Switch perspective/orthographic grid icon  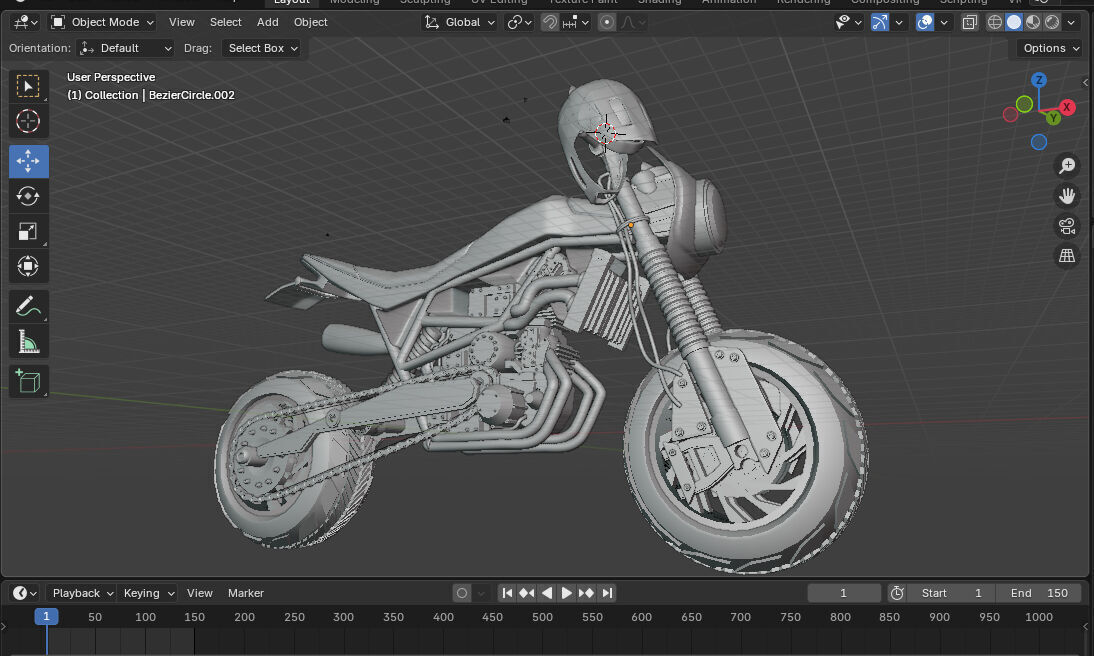click(1067, 256)
